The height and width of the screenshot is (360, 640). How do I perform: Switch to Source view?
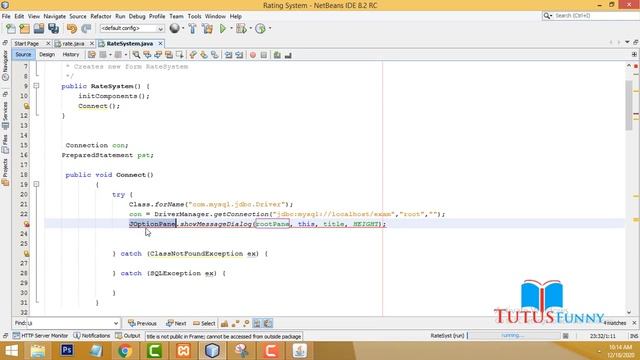(23, 55)
